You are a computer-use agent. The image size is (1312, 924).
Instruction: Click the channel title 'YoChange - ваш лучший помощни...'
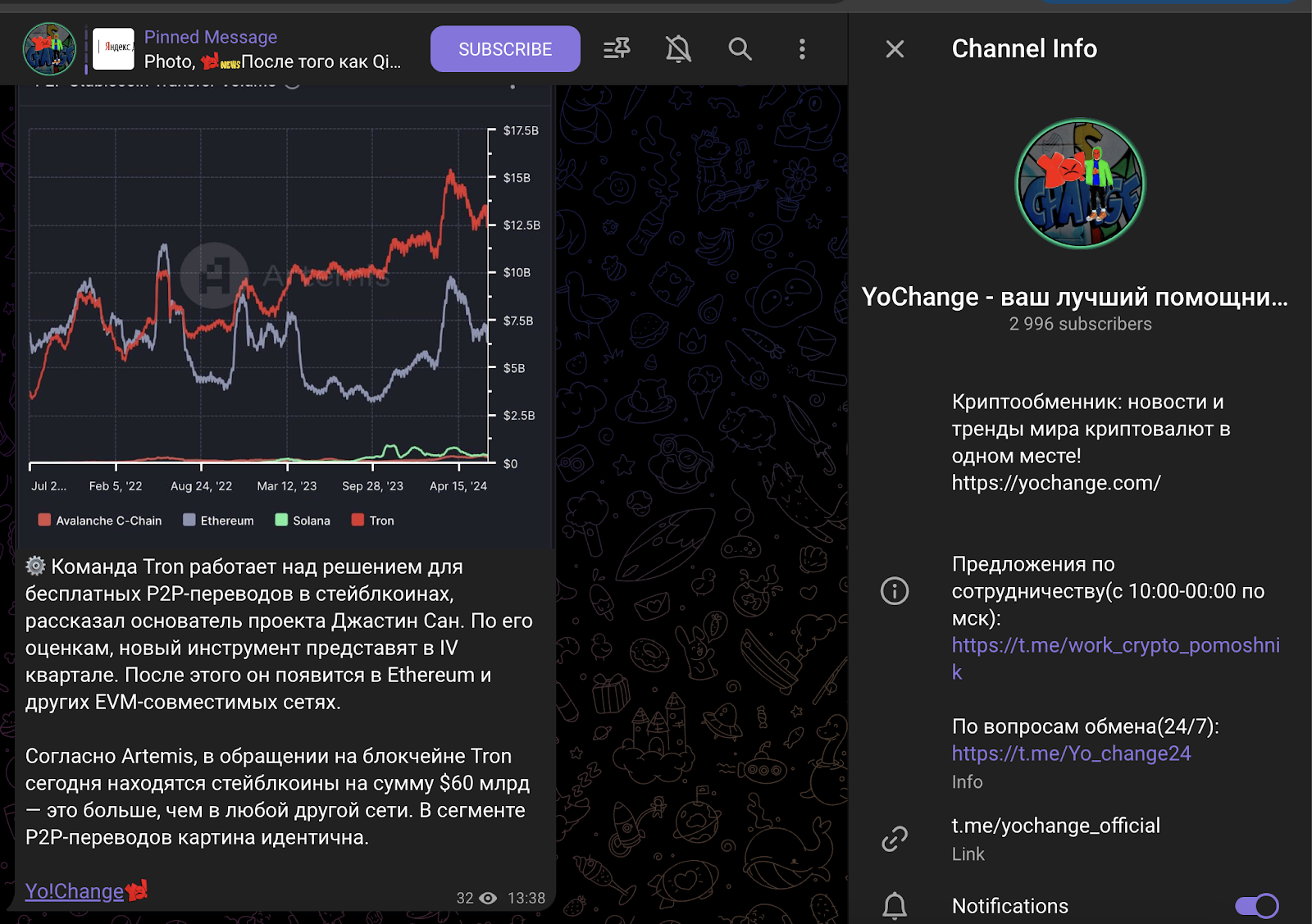click(x=1075, y=297)
